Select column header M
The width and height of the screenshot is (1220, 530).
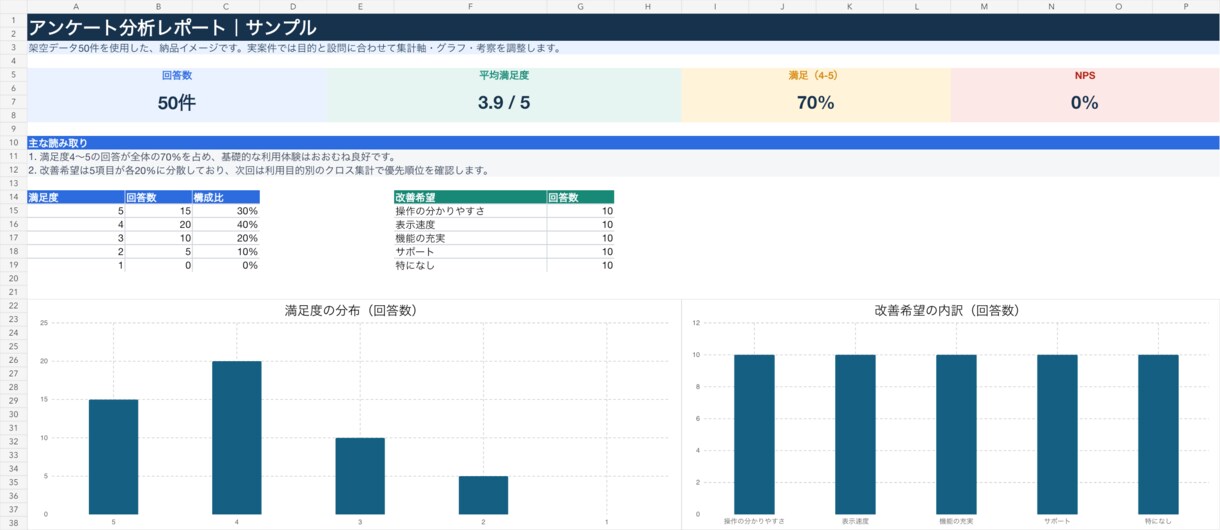click(984, 7)
